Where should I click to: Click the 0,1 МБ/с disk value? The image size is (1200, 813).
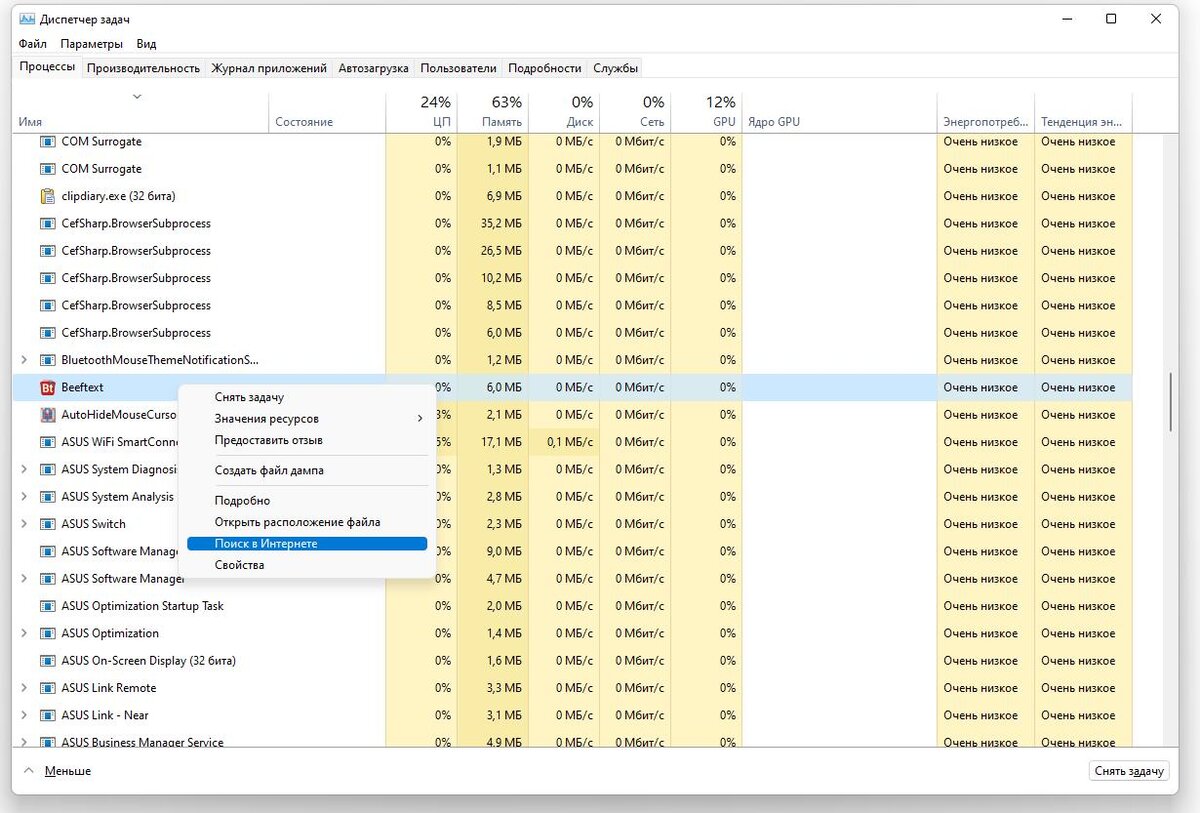click(x=570, y=442)
